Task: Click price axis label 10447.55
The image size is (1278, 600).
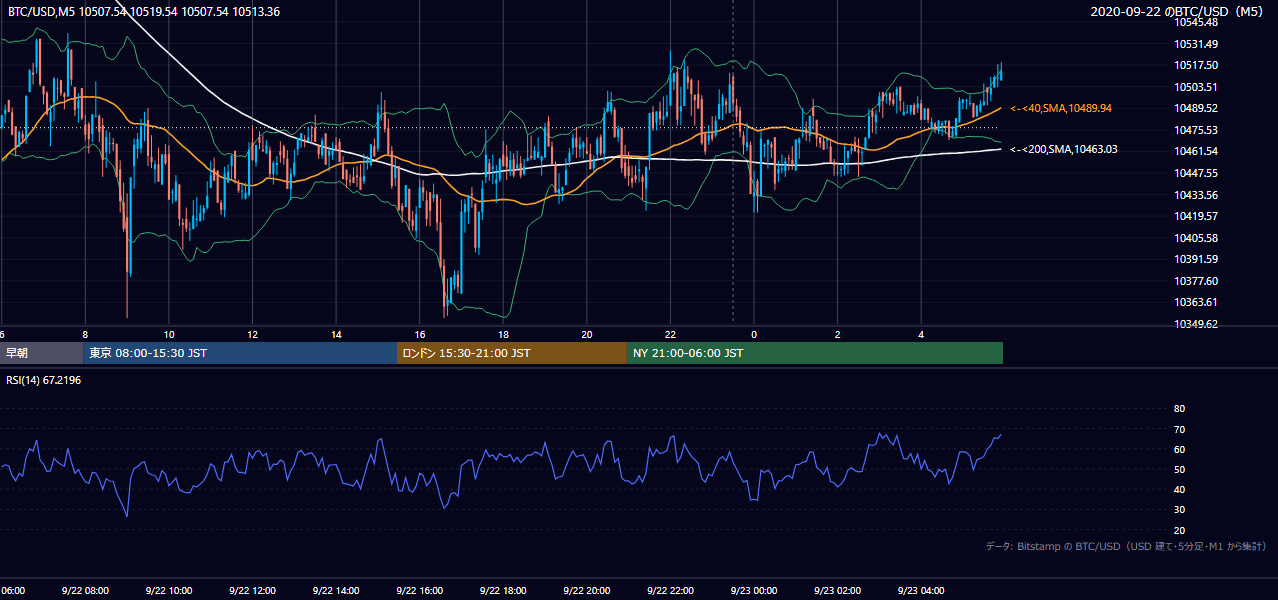Action: pyautogui.click(x=1196, y=173)
